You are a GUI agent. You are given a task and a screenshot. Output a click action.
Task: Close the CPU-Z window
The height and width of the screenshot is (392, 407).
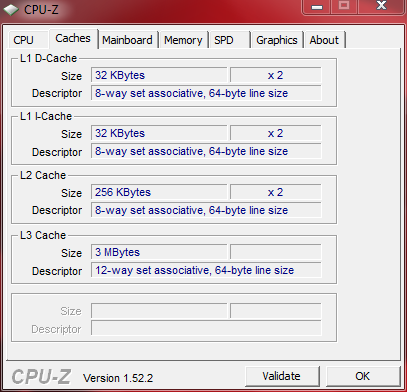coord(381,6)
